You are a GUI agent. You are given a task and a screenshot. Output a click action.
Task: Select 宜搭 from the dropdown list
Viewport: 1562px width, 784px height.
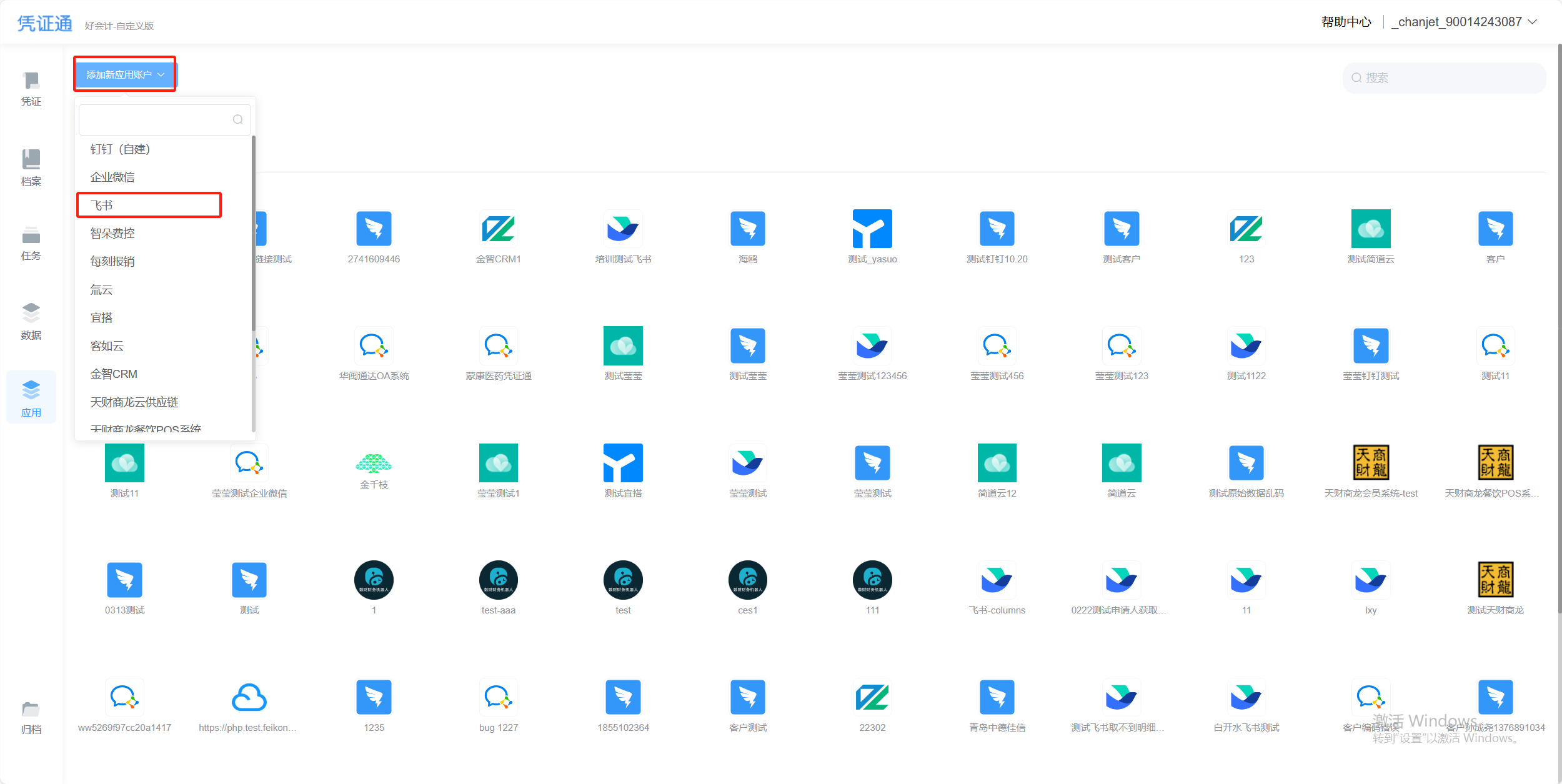pos(164,317)
